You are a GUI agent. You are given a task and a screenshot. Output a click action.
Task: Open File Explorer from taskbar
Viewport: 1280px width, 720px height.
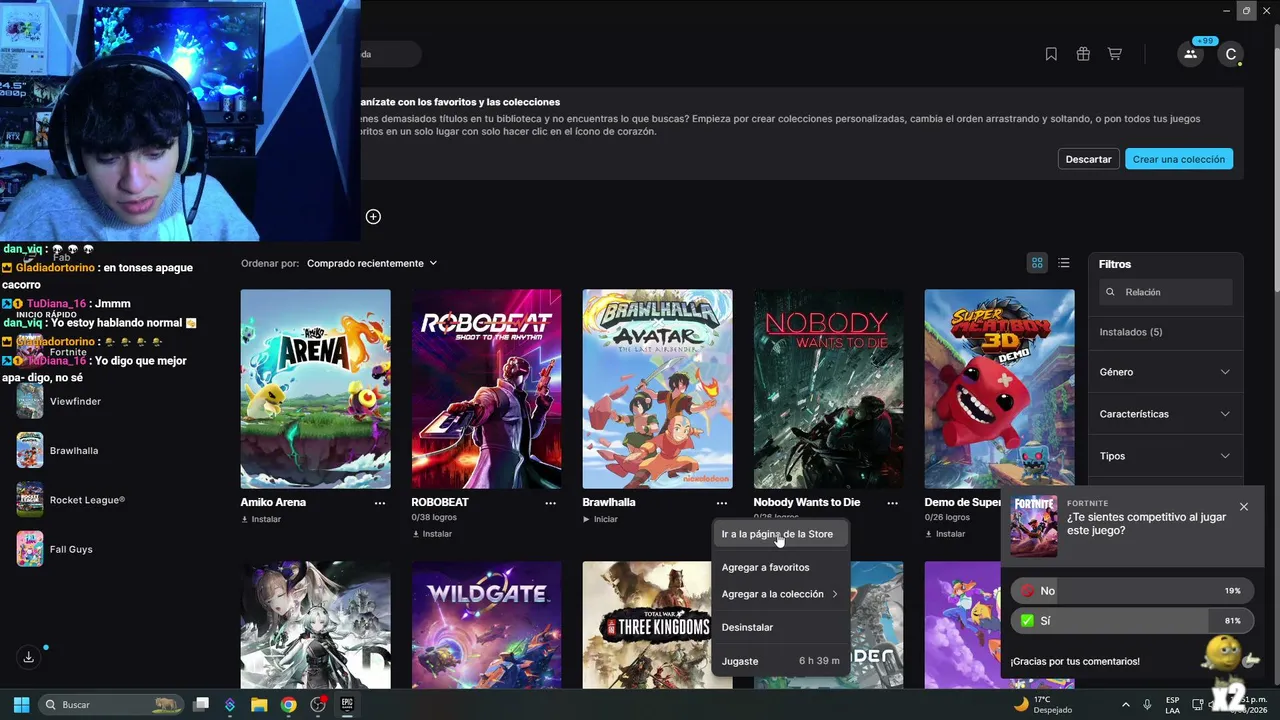coord(259,705)
